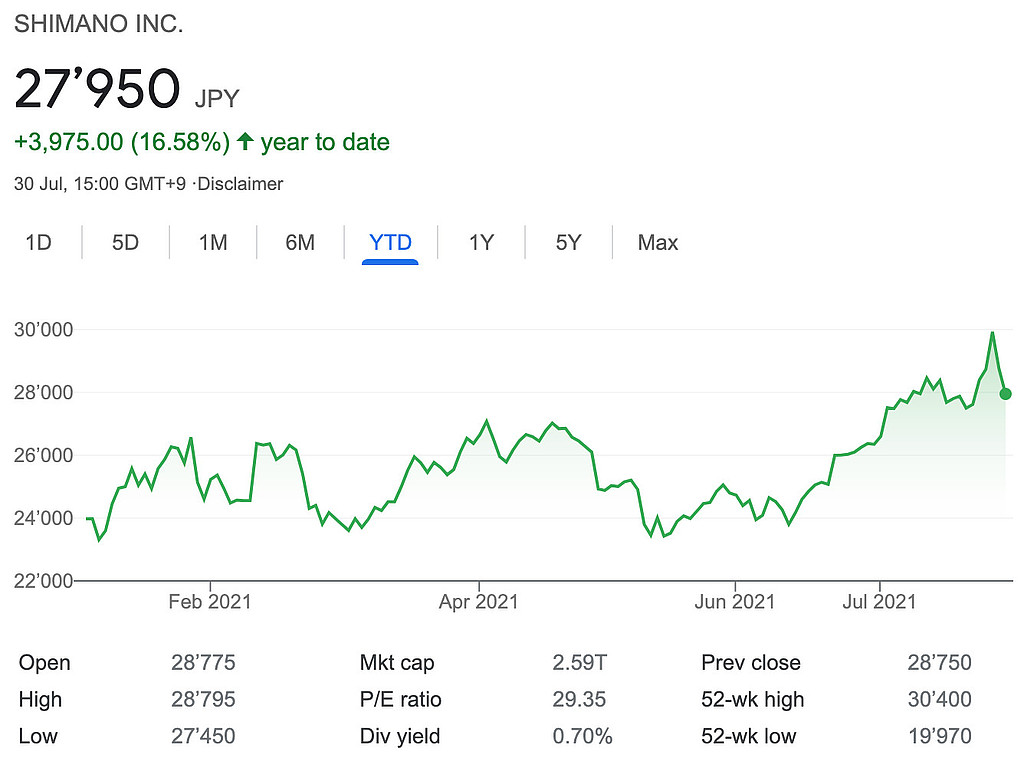Click the Feb 2021 axis label
The image size is (1024, 771).
click(x=210, y=602)
